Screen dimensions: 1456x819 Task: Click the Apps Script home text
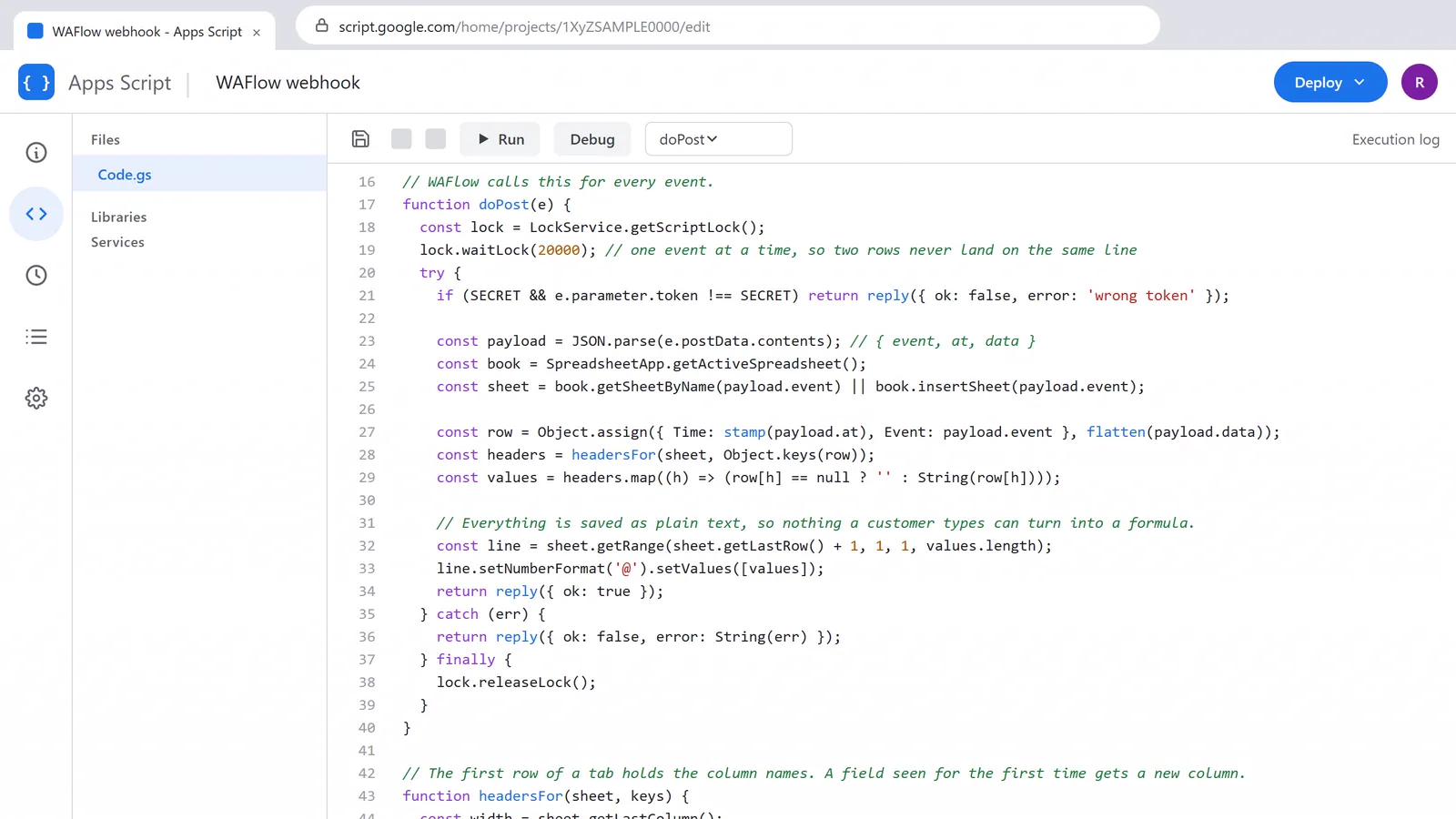coord(119,83)
